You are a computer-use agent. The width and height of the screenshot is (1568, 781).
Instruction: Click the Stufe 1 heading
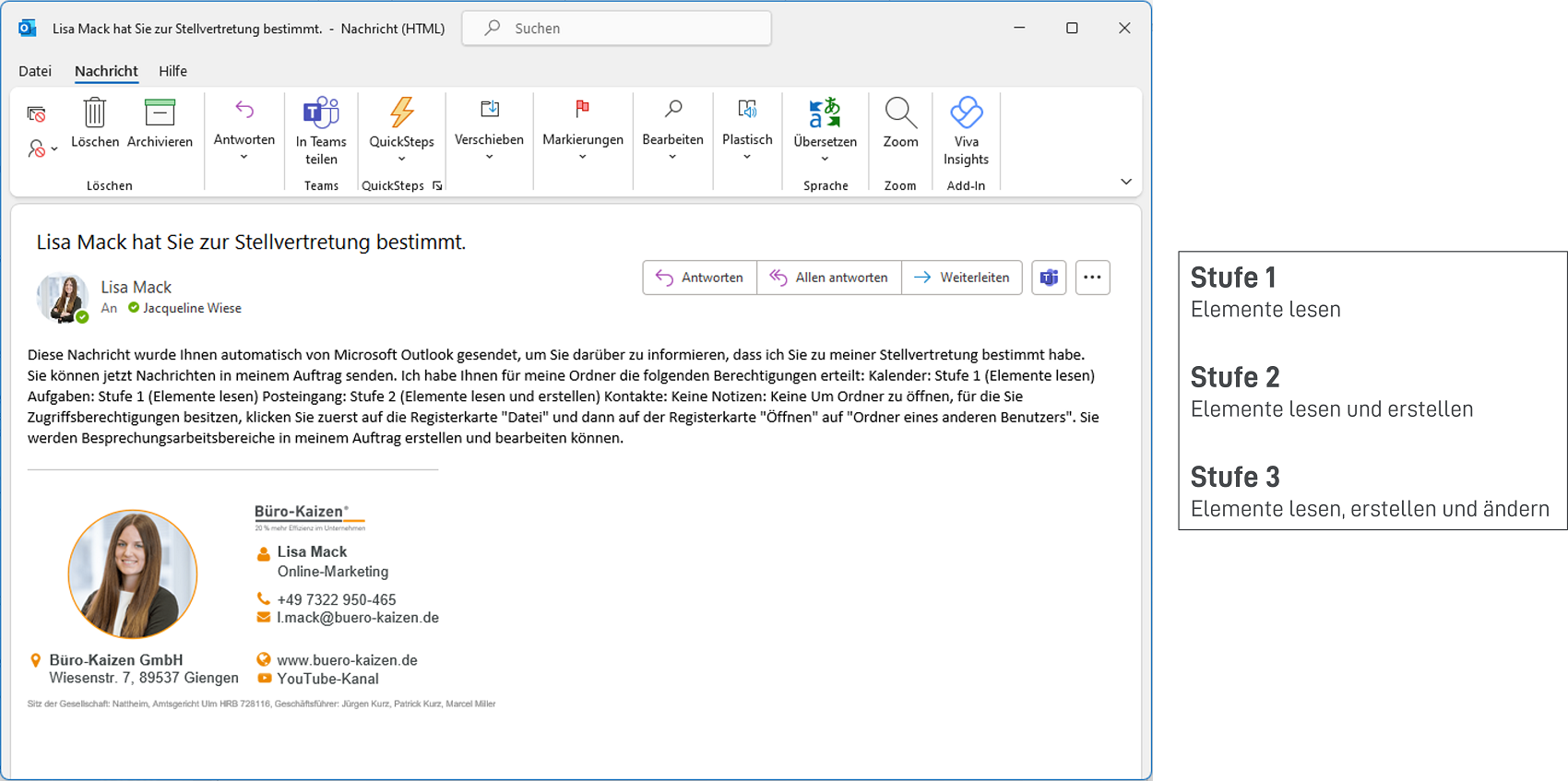click(1233, 278)
